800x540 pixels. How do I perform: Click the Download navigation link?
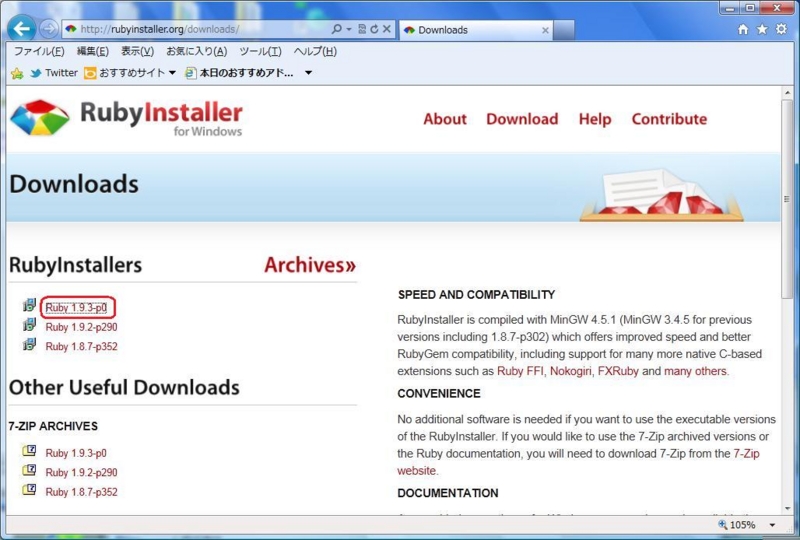[x=522, y=119]
